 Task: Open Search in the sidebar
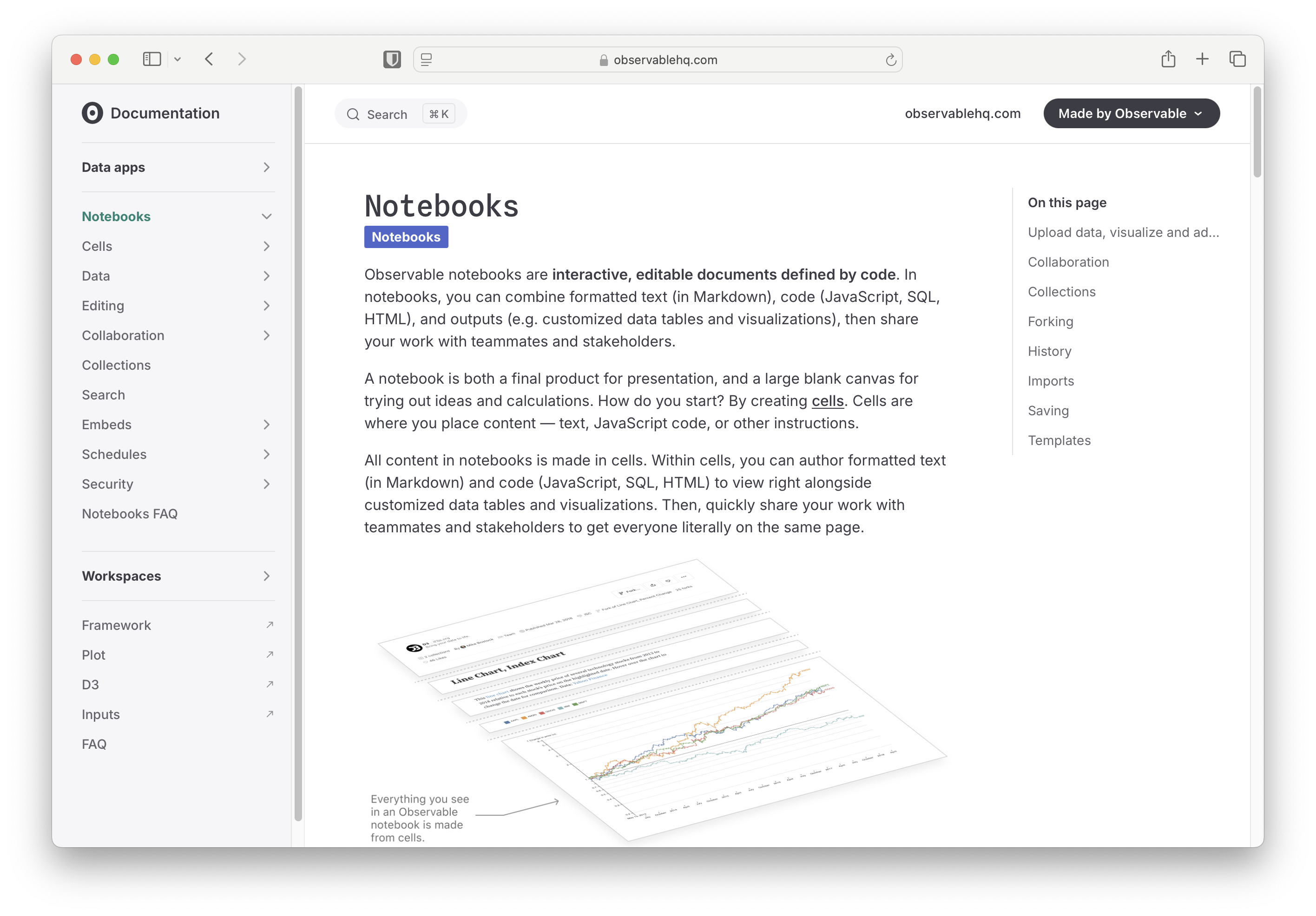coord(103,395)
